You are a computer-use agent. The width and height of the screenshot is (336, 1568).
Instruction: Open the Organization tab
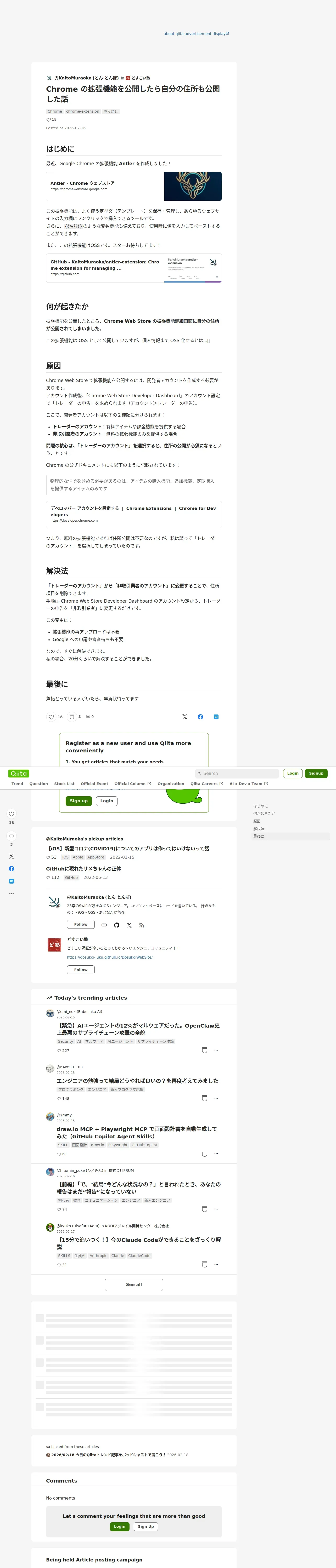click(x=171, y=783)
